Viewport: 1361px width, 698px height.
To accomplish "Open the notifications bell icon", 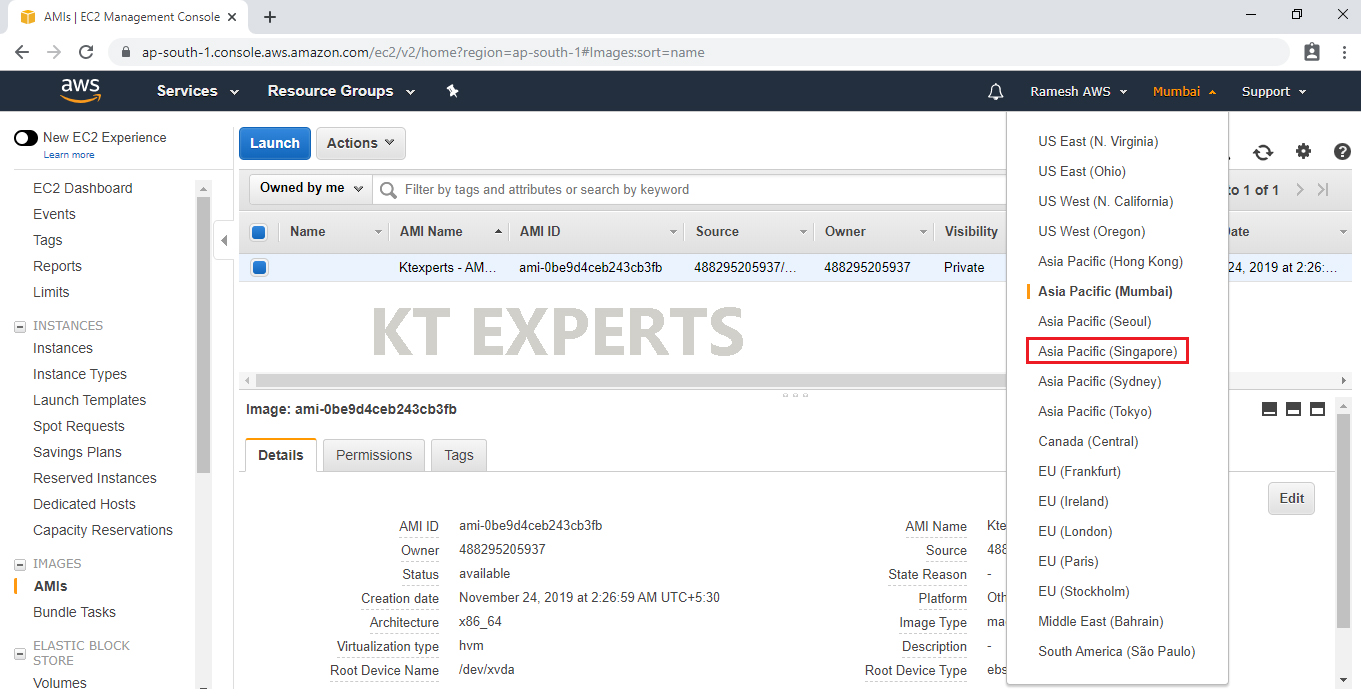I will pos(995,91).
